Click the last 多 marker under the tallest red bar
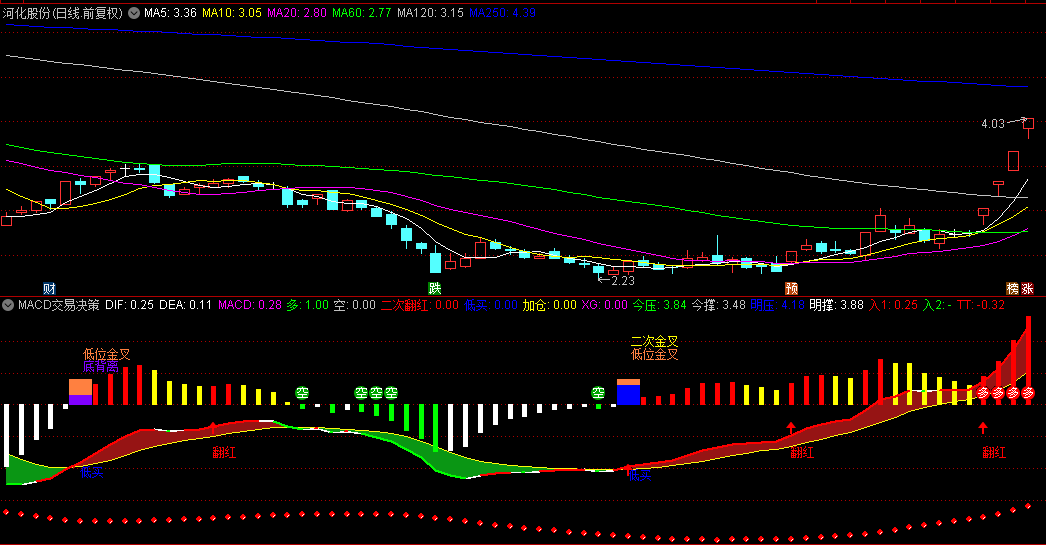This screenshot has height=545, width=1046. tap(1028, 393)
